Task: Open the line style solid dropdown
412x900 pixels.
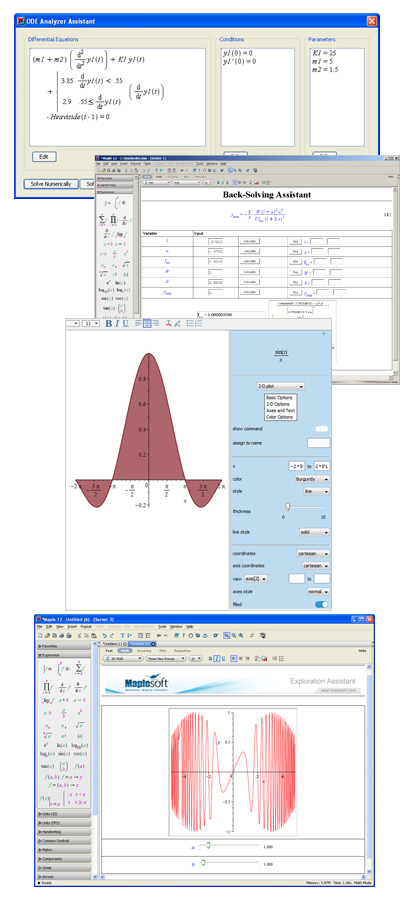Action: point(314,532)
